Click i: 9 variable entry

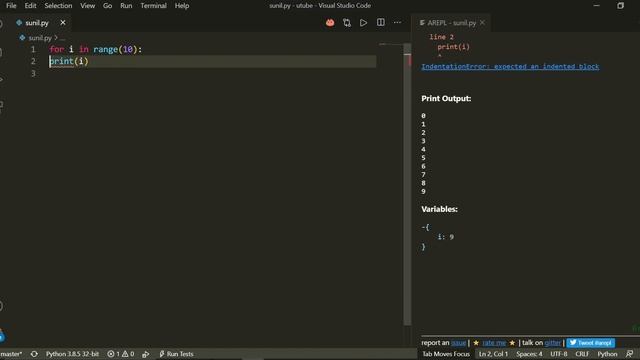click(x=445, y=237)
